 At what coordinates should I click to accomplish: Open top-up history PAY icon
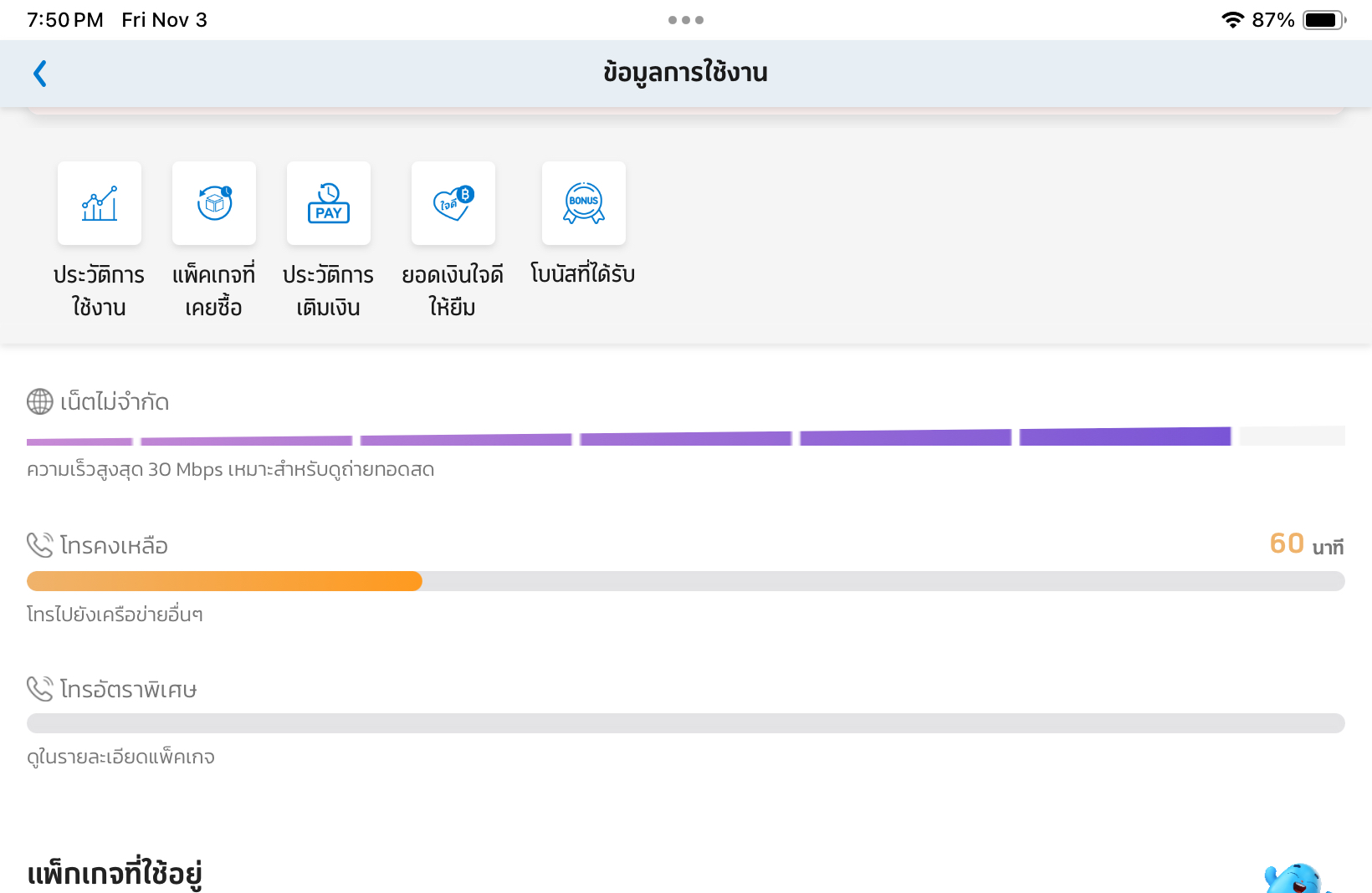[329, 203]
